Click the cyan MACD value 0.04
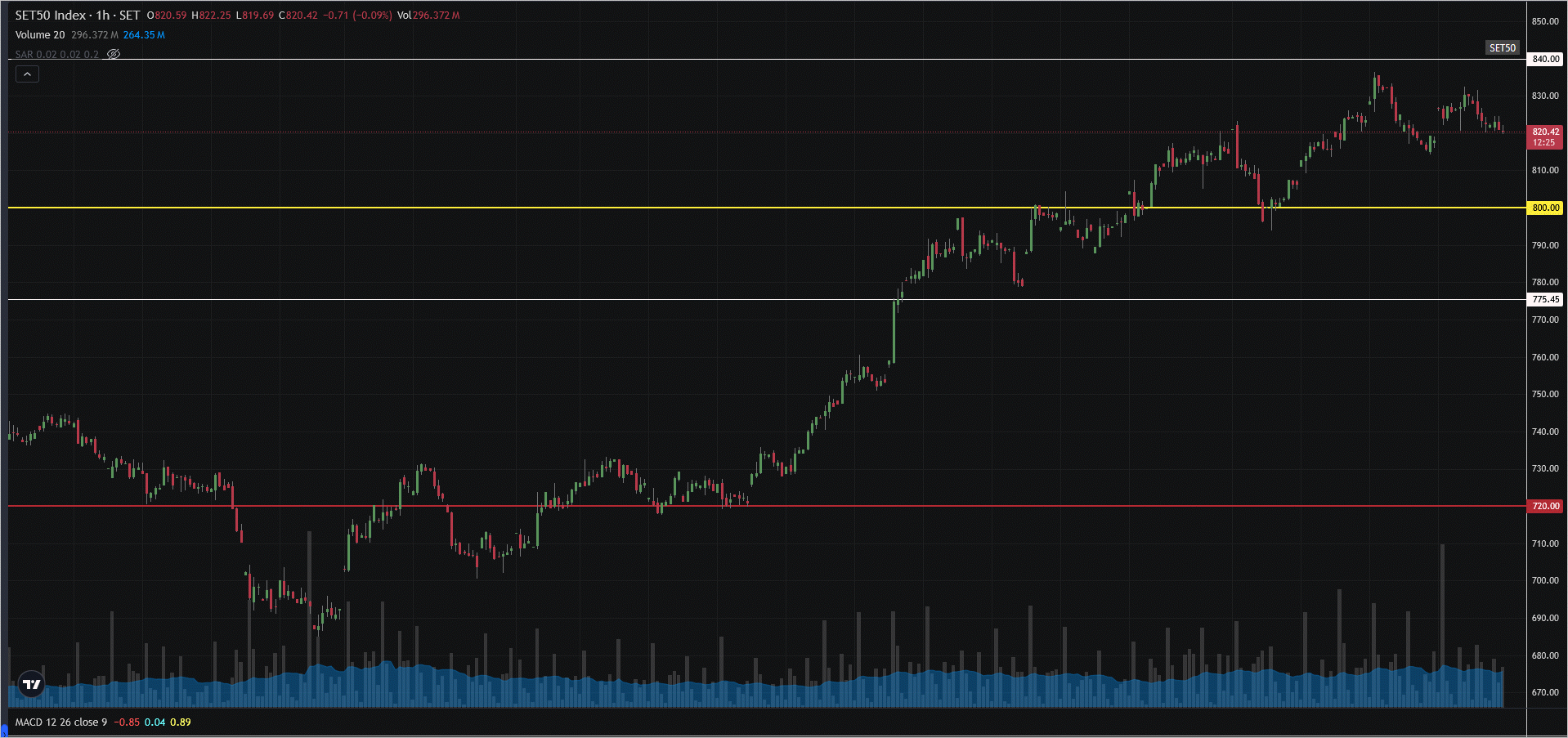 click(x=155, y=722)
